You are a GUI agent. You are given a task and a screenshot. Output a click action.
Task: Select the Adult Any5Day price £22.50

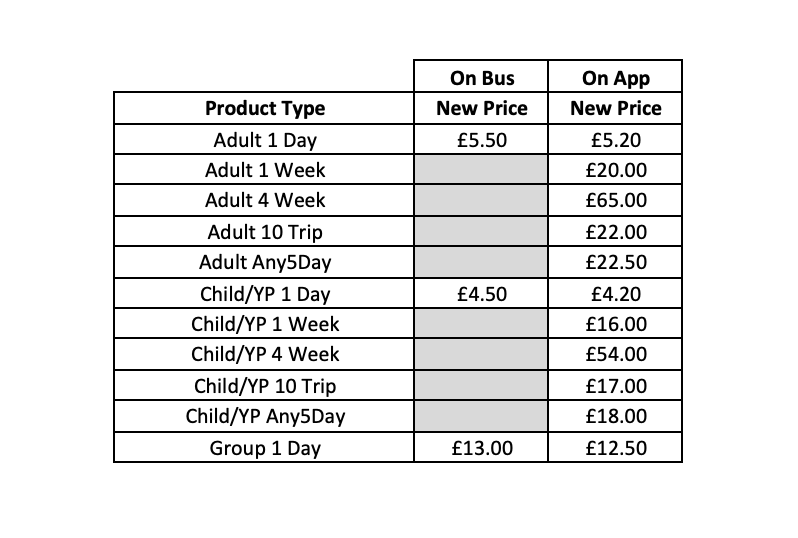tap(616, 263)
